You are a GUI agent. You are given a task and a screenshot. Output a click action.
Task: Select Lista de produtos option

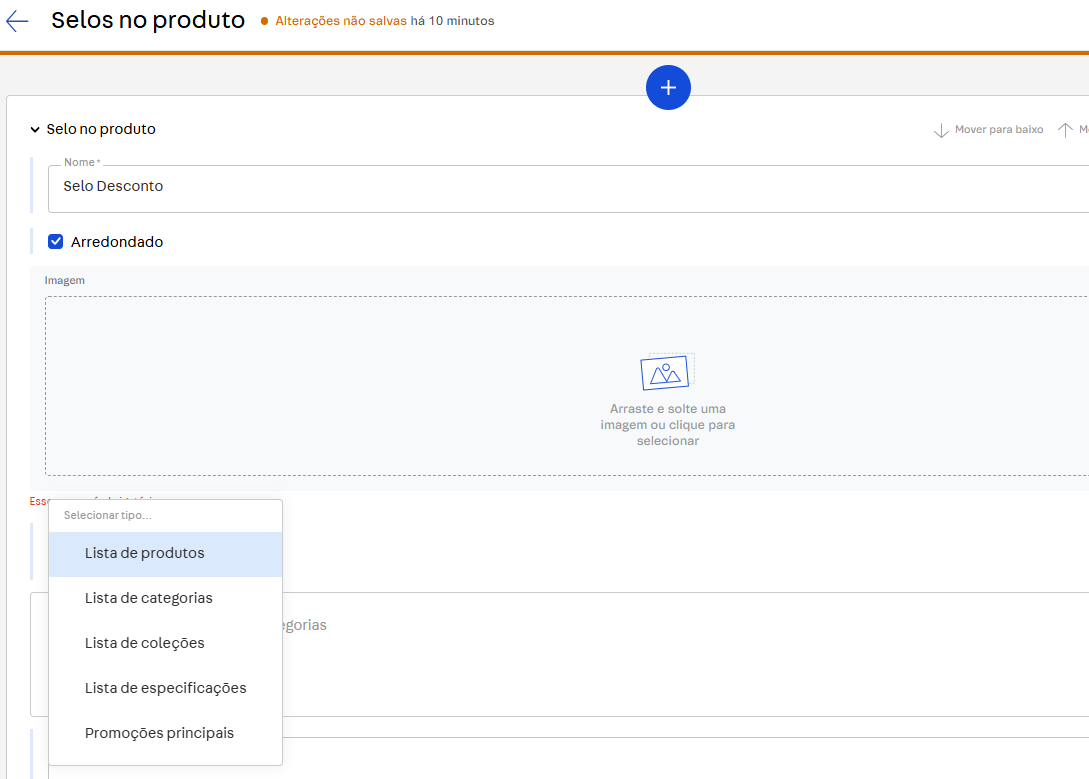pyautogui.click(x=145, y=554)
